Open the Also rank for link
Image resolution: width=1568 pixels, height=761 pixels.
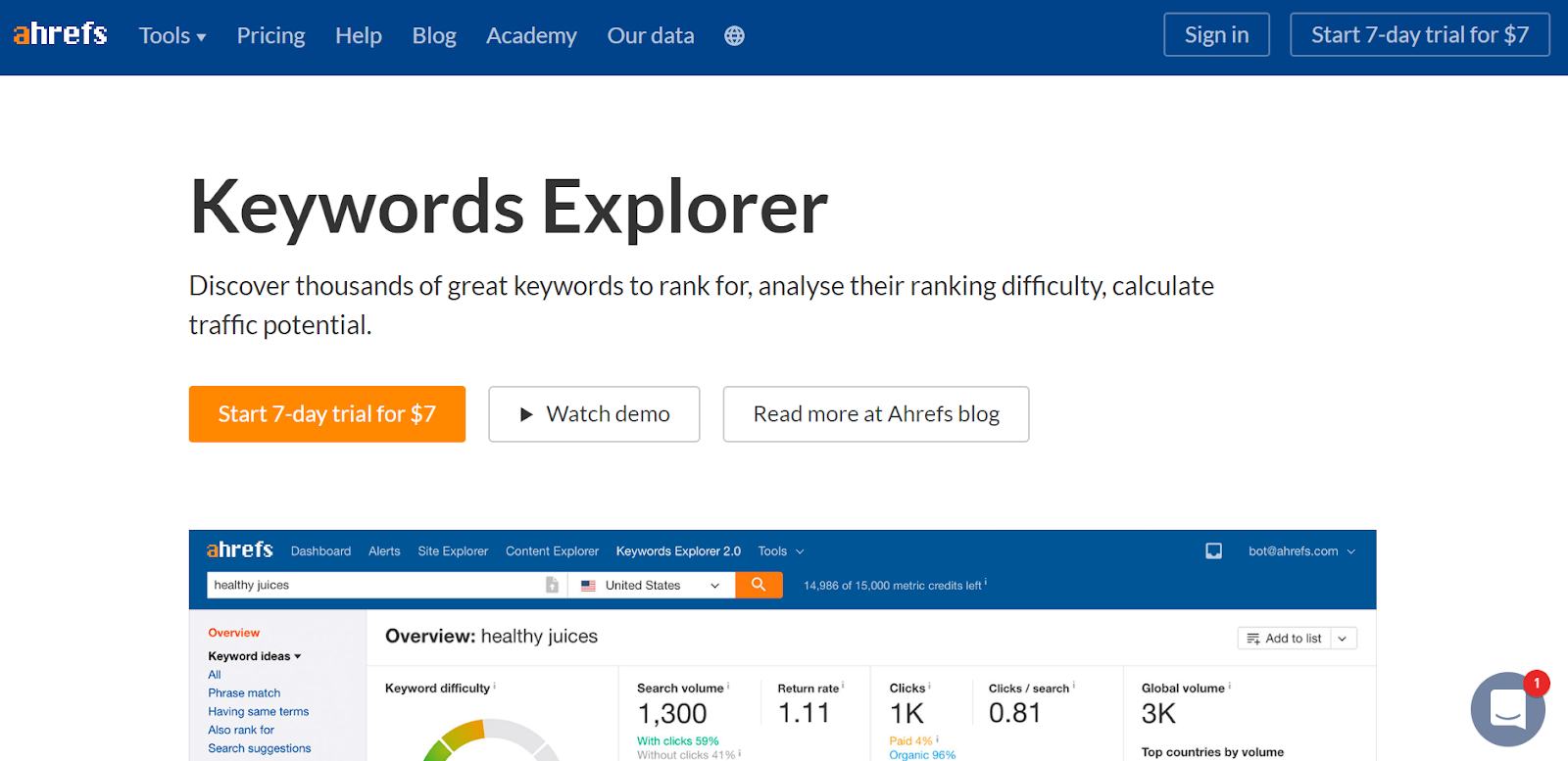(241, 731)
